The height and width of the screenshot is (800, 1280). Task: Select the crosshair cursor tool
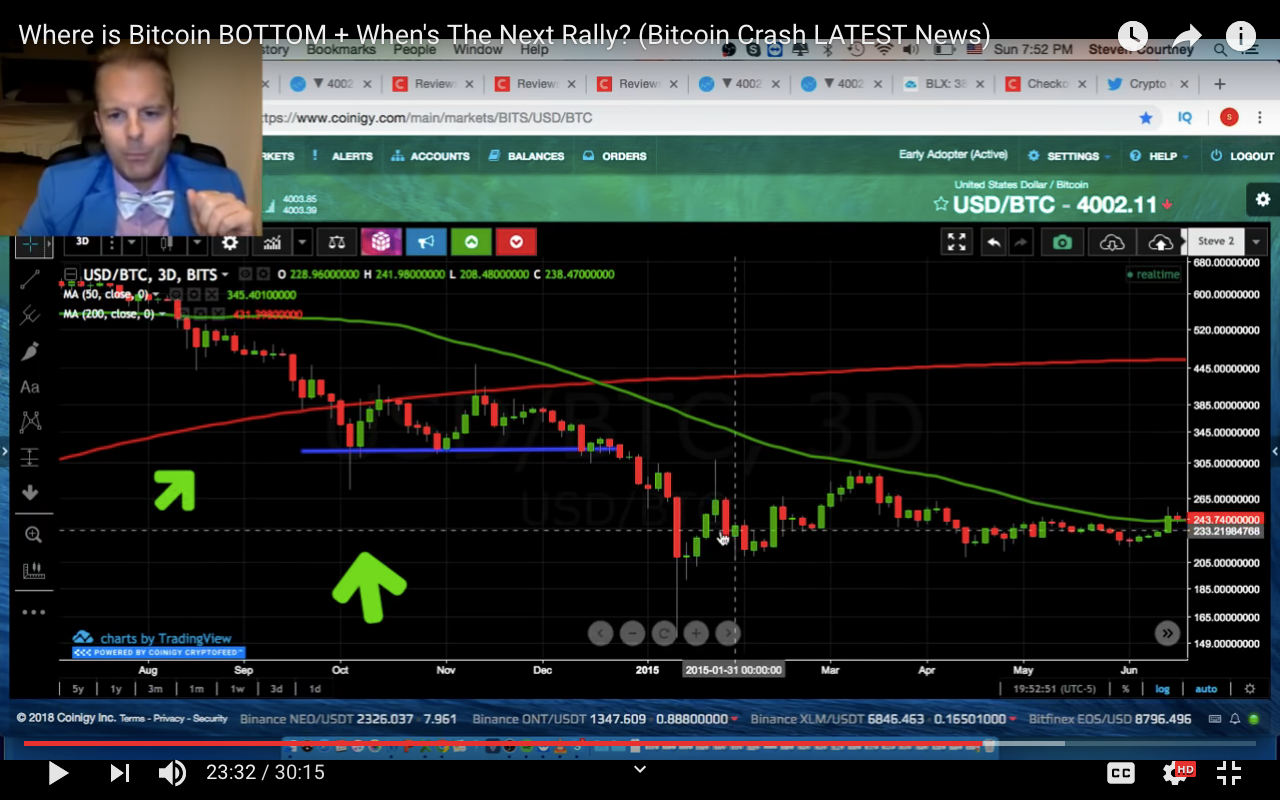click(30, 244)
